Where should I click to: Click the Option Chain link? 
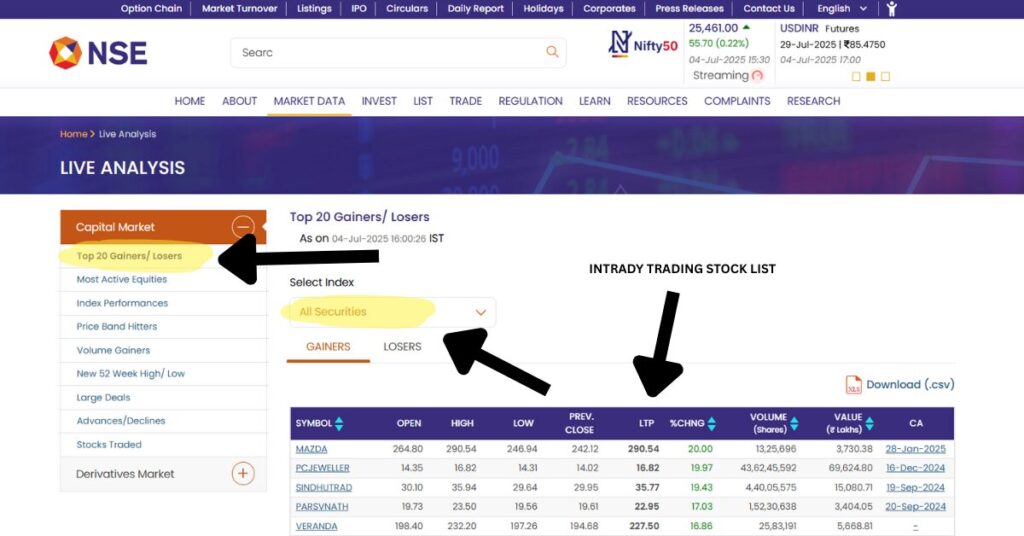click(151, 8)
